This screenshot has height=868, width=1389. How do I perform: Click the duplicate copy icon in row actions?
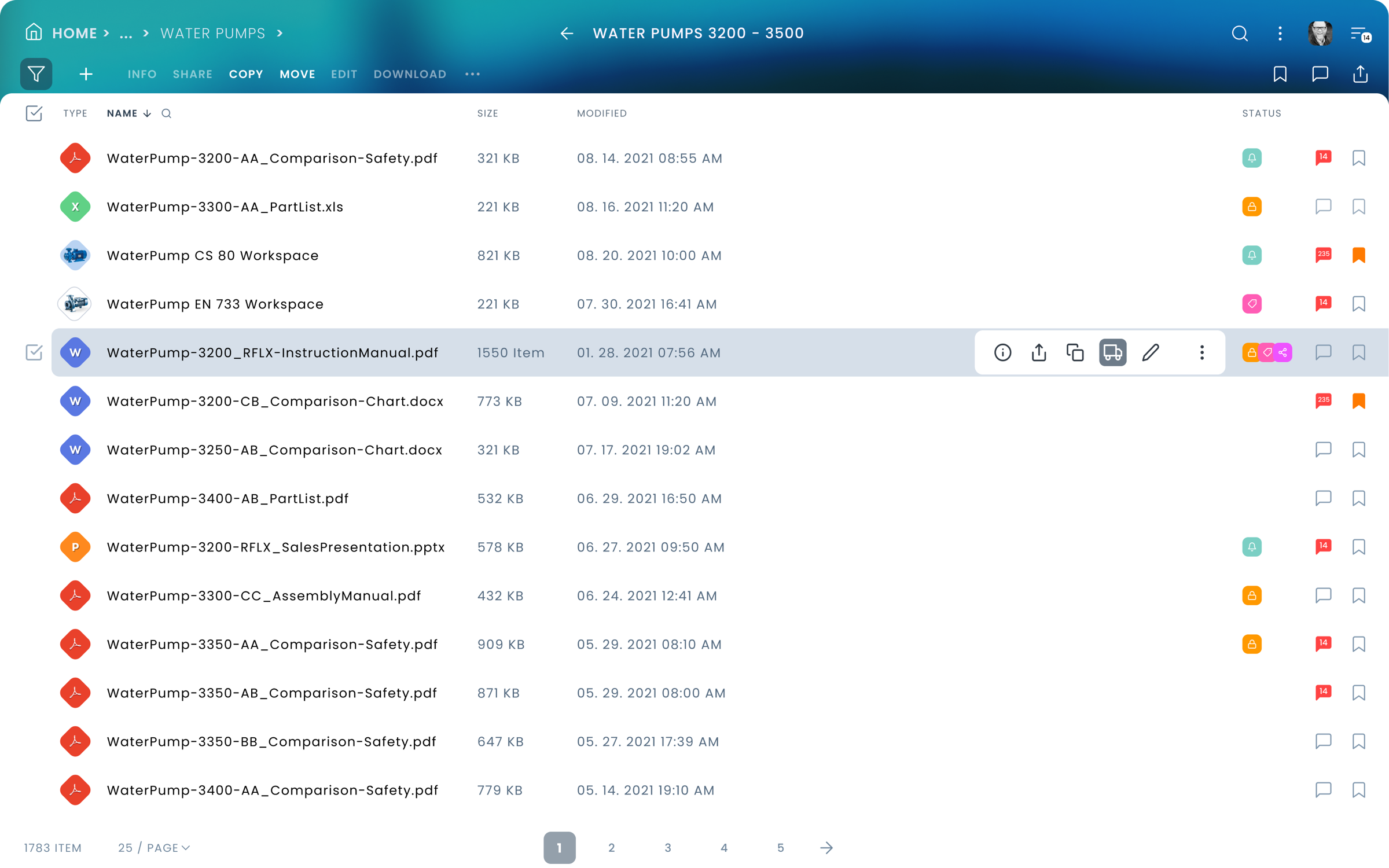(x=1075, y=352)
